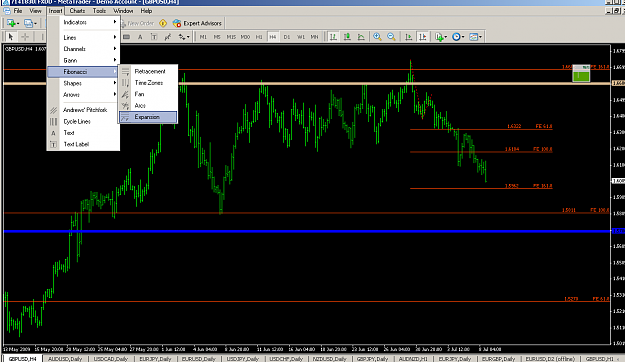Select bar chart display mode
This screenshot has height=362, width=625.
333,37
